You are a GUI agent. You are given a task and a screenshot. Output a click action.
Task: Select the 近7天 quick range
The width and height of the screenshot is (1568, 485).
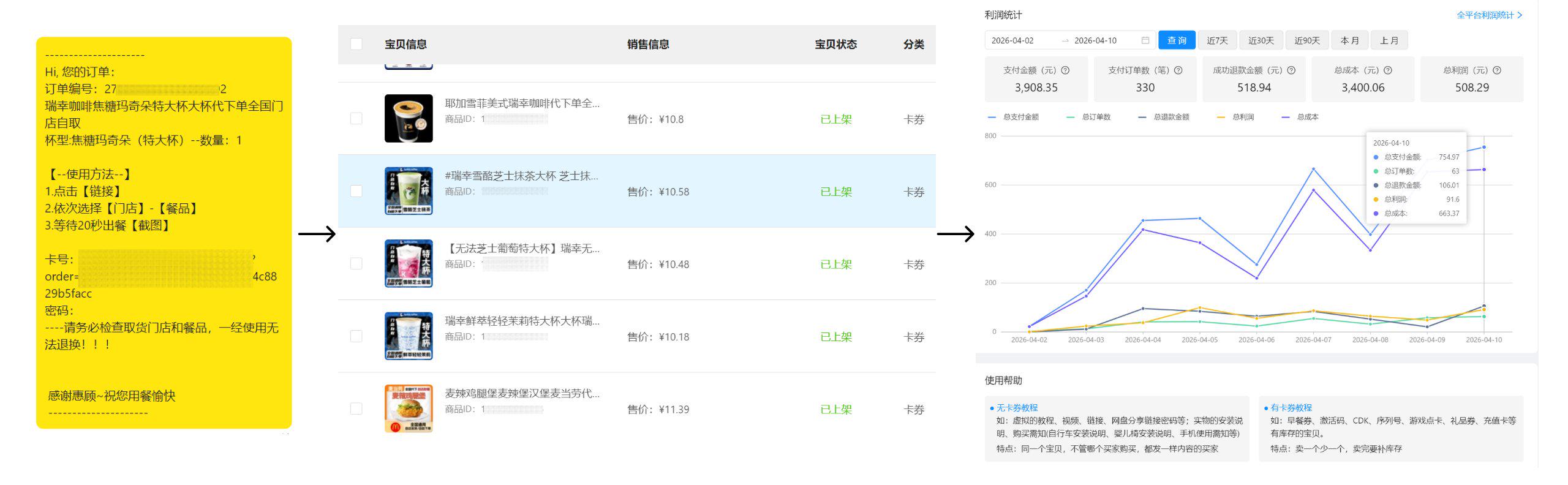coord(1217,40)
